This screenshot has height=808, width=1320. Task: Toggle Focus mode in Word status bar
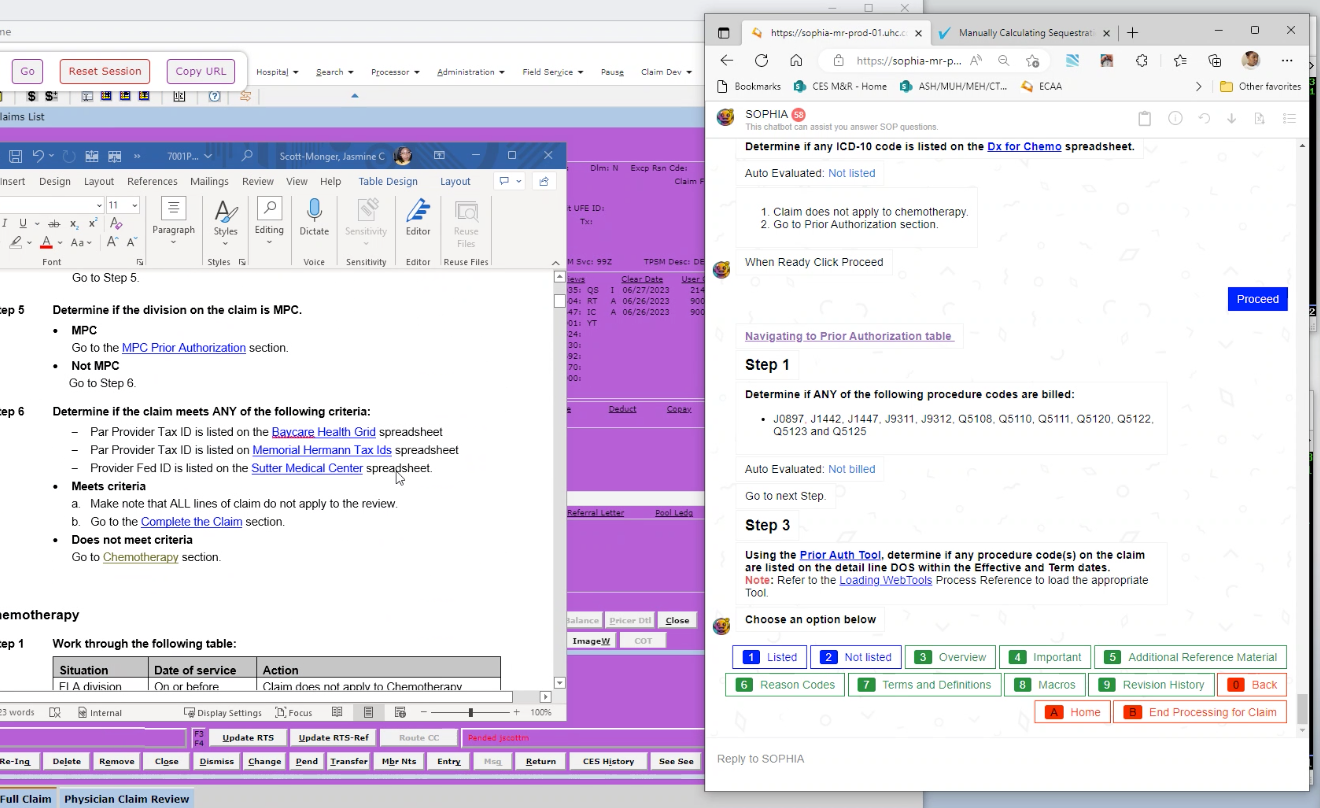pos(294,713)
